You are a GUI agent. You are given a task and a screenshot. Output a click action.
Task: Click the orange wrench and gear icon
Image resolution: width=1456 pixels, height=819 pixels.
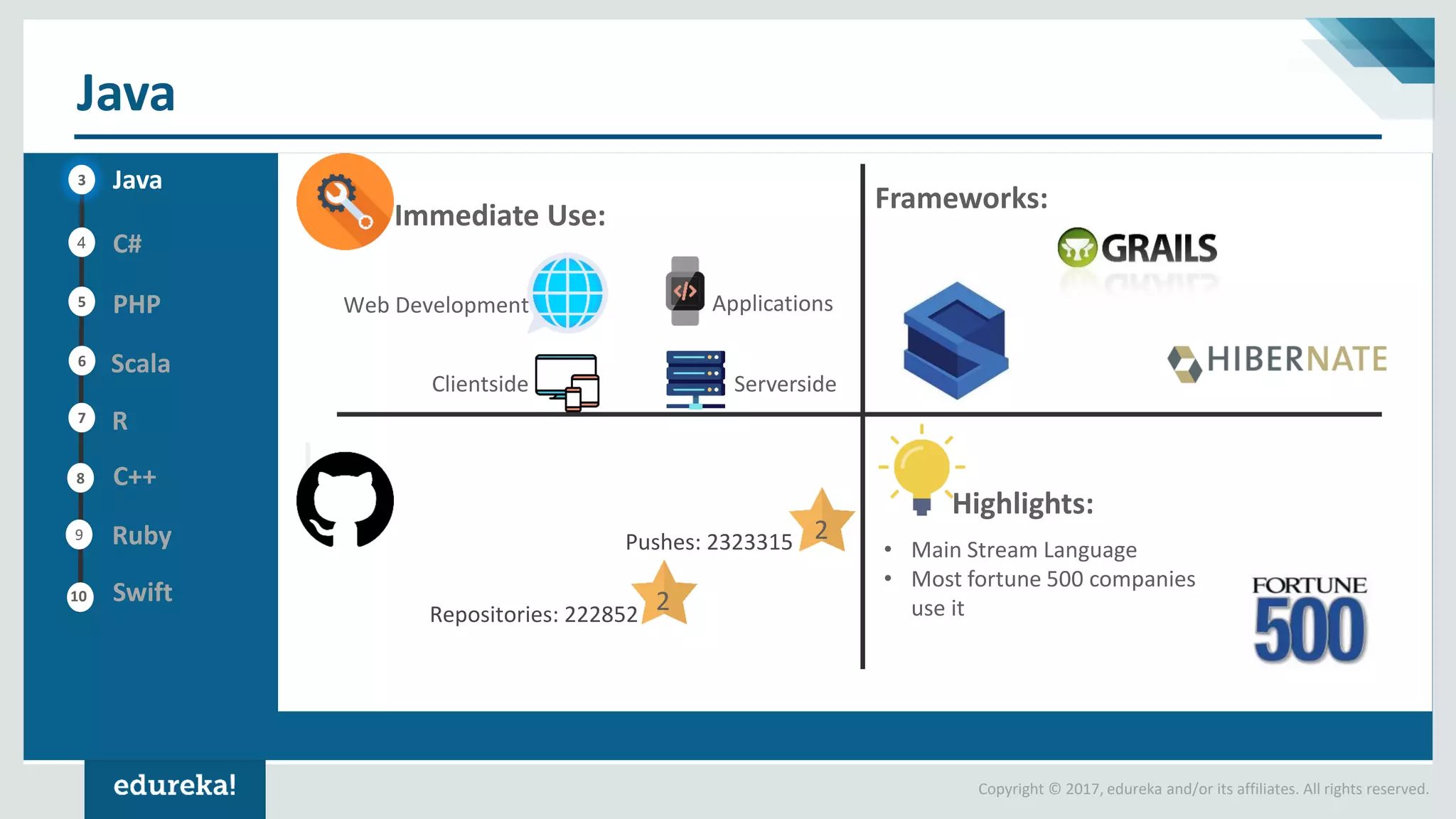coord(345,201)
